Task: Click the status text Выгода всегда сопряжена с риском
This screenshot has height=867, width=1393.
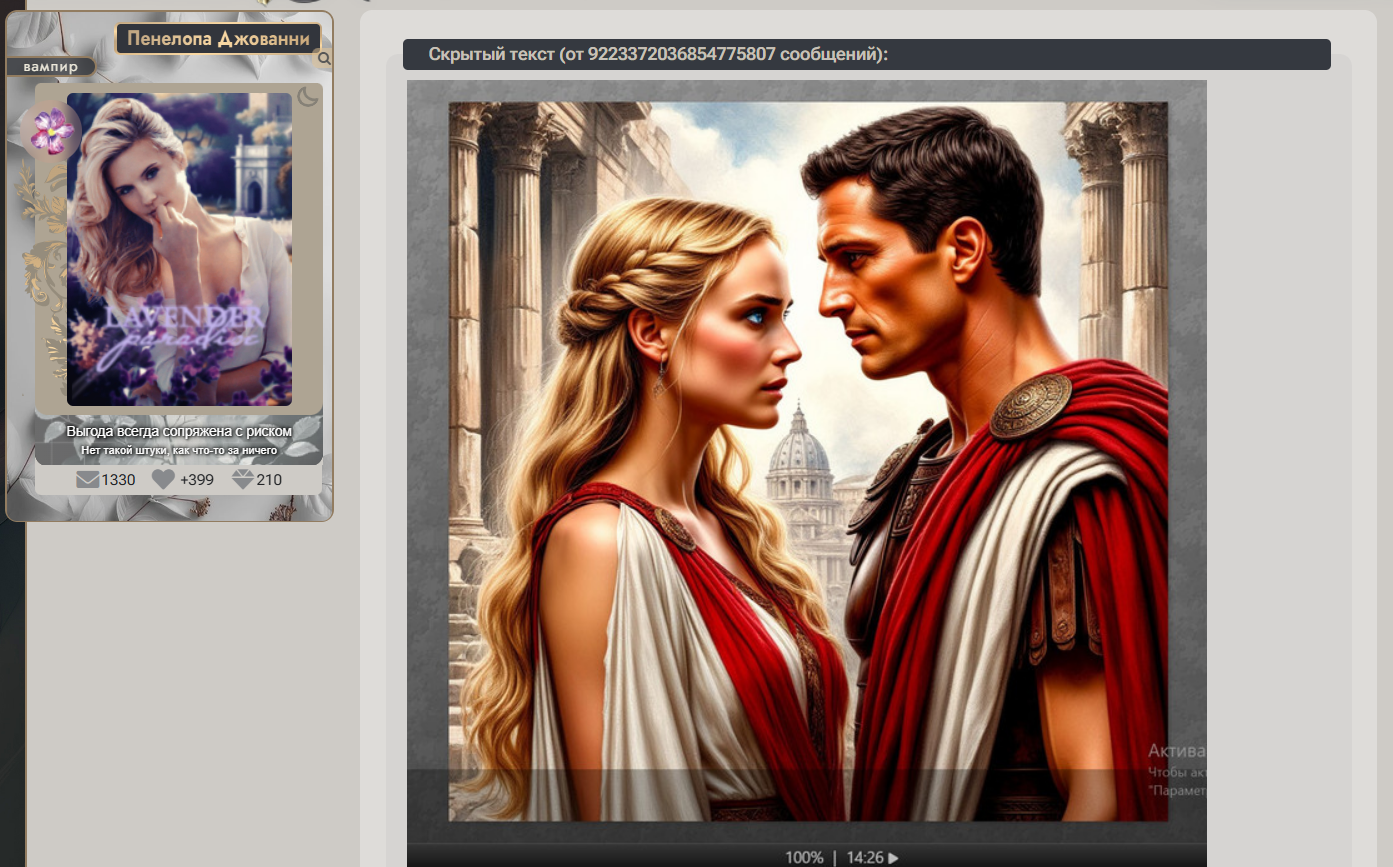Action: 179,431
